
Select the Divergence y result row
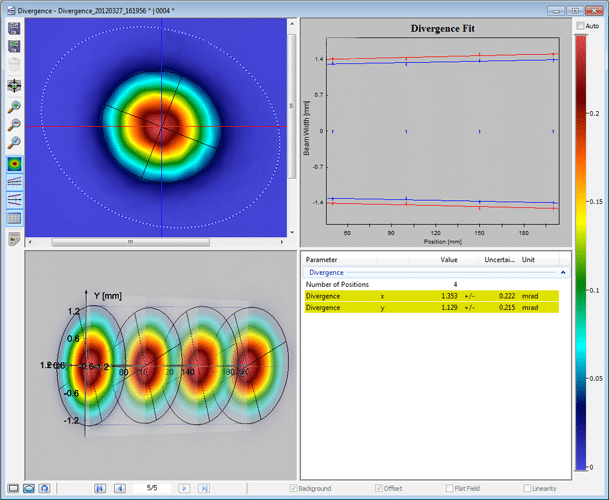tap(432, 308)
